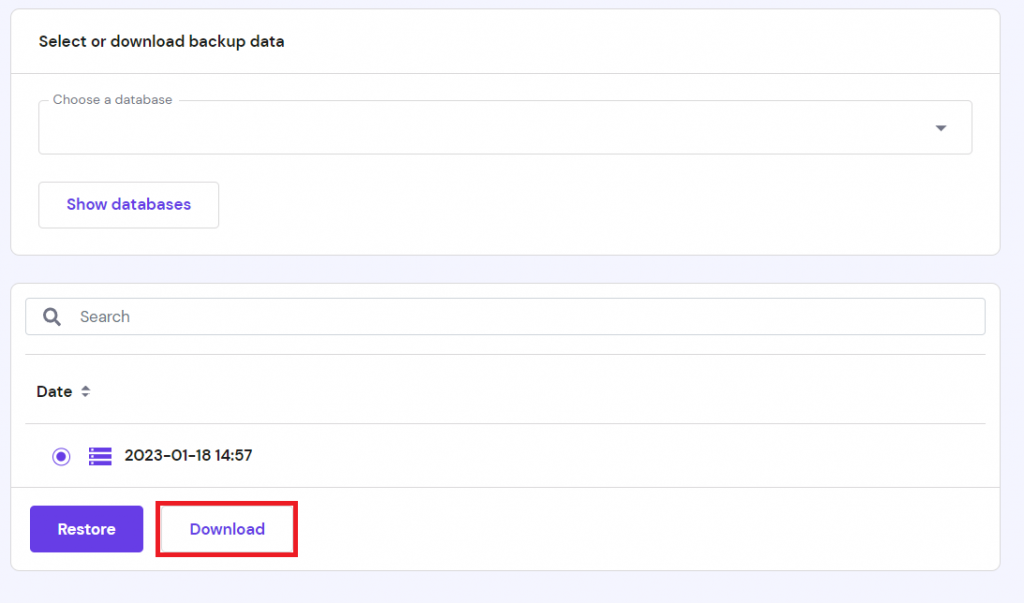
Task: Click the magnifying glass in the search bar
Action: (x=51, y=316)
